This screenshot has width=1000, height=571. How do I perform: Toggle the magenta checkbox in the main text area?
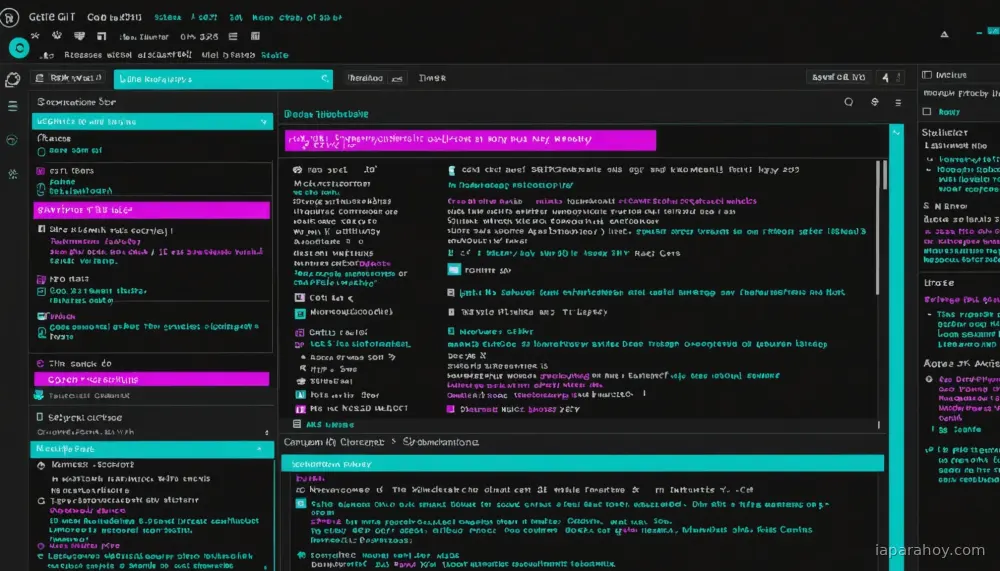pos(450,409)
